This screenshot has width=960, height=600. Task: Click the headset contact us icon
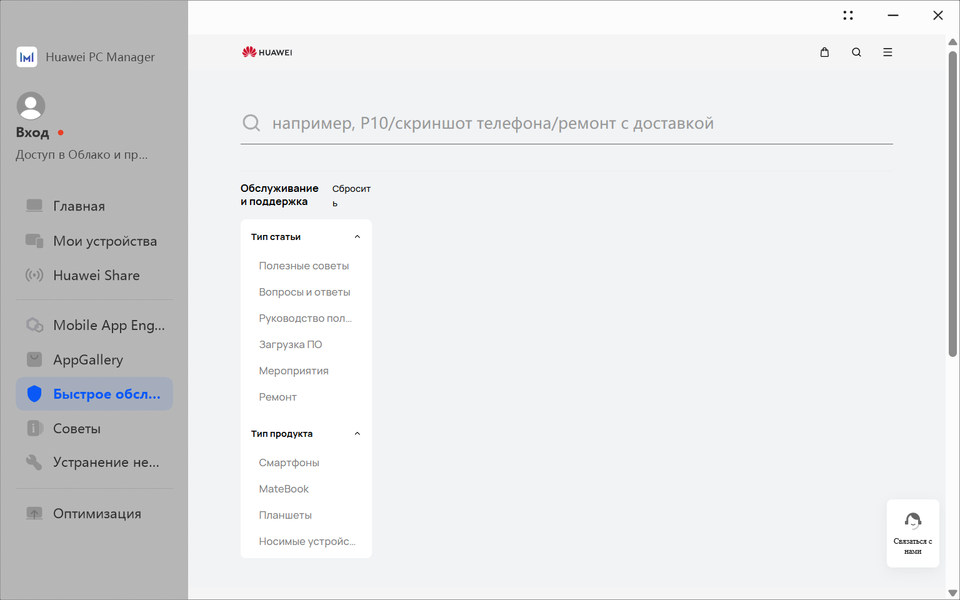pyautogui.click(x=912, y=520)
